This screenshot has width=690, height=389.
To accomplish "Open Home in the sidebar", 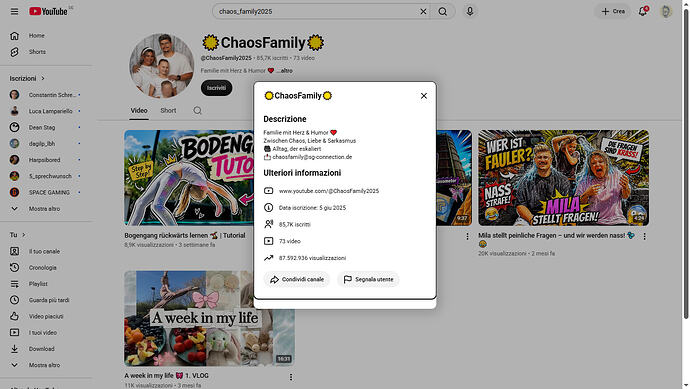I will (46, 36).
